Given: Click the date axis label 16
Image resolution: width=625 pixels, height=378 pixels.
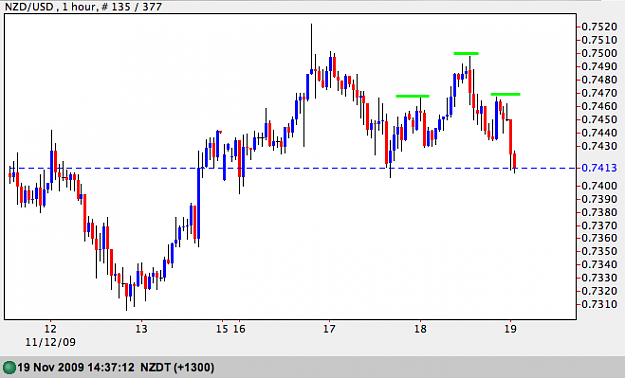Looking at the screenshot, I should coord(239,329).
